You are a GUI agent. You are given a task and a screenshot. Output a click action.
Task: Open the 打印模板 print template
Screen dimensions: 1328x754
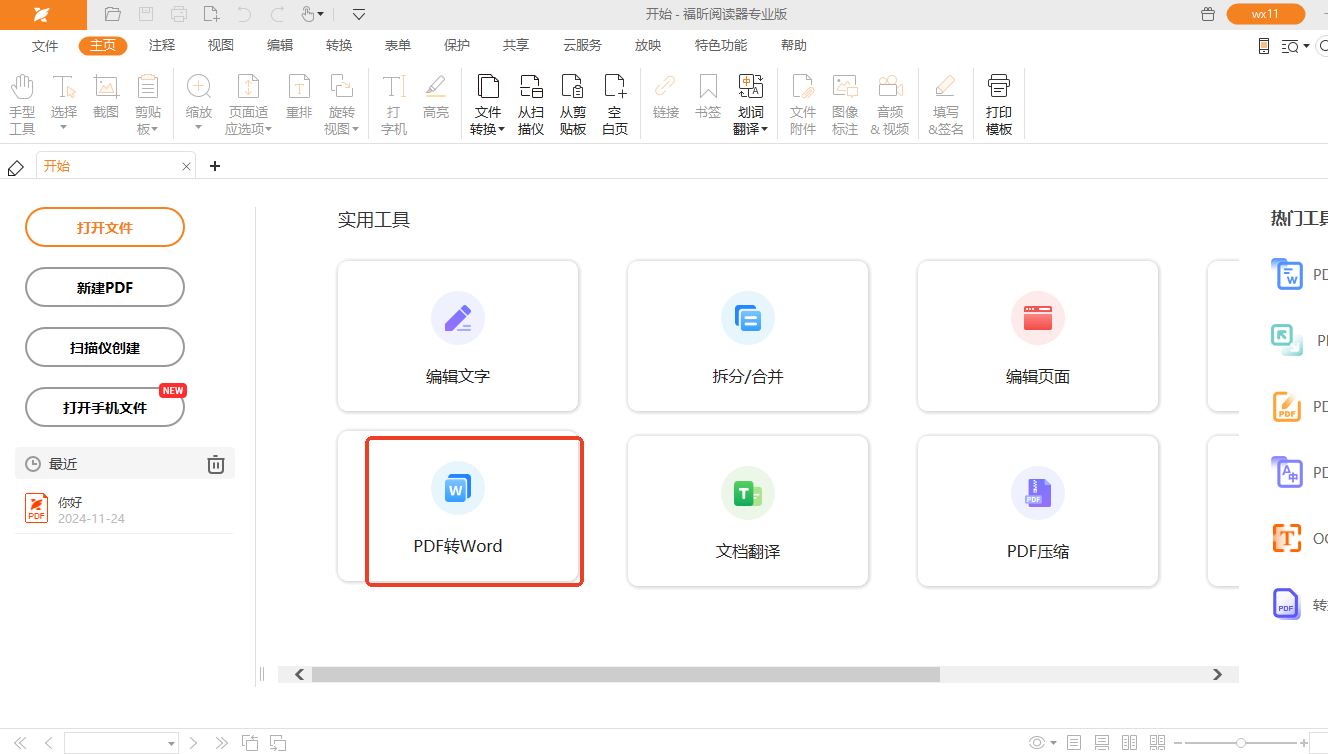click(x=999, y=104)
